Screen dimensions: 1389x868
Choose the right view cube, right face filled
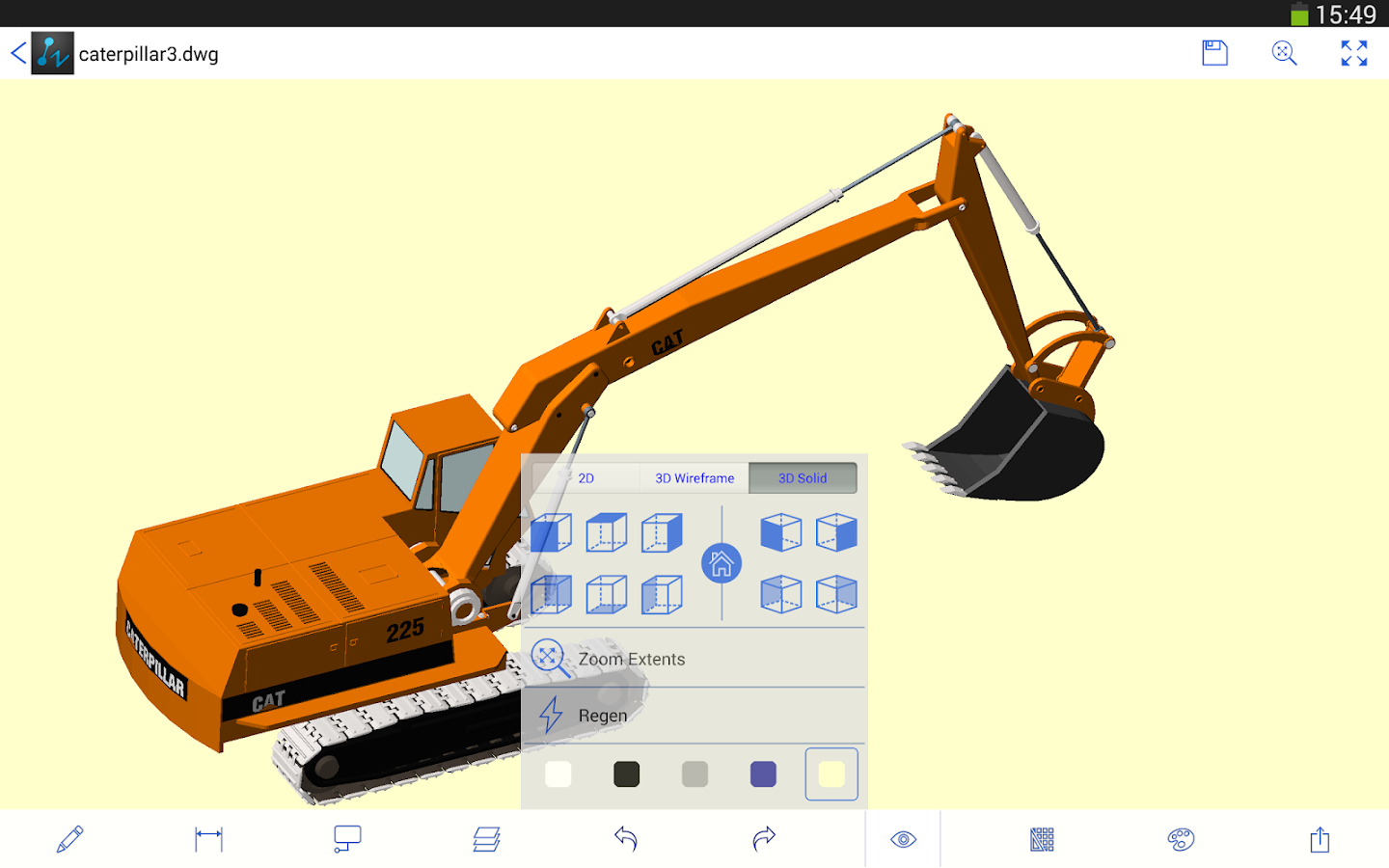[663, 532]
